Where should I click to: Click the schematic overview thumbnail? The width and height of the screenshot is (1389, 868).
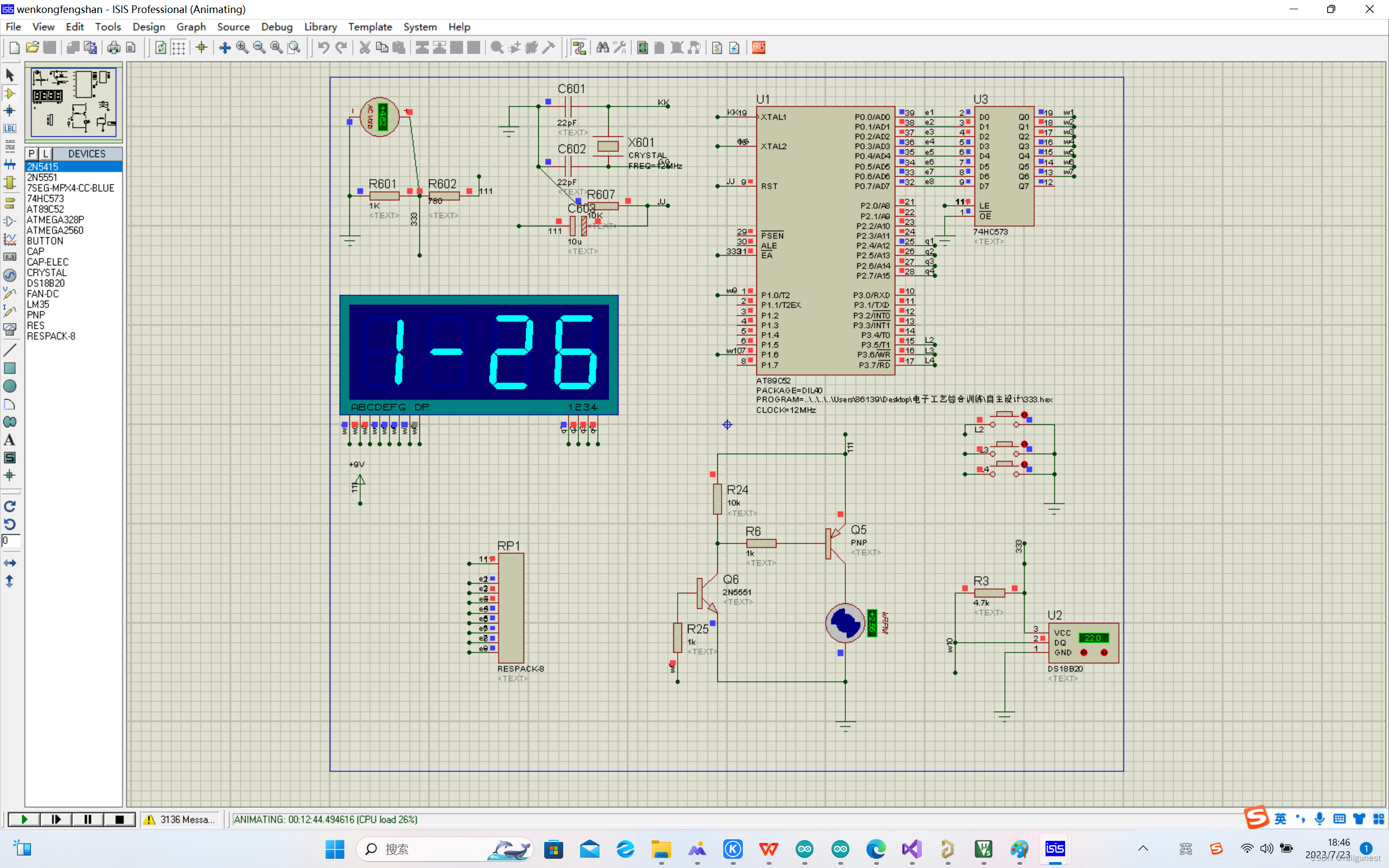73,102
